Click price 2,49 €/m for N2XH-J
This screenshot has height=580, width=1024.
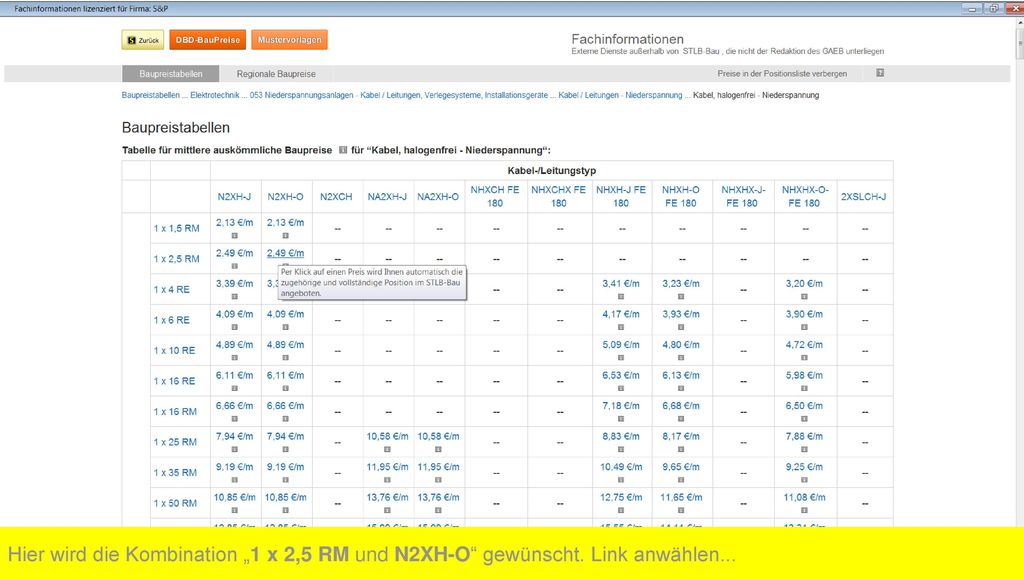pyautogui.click(x=234, y=253)
